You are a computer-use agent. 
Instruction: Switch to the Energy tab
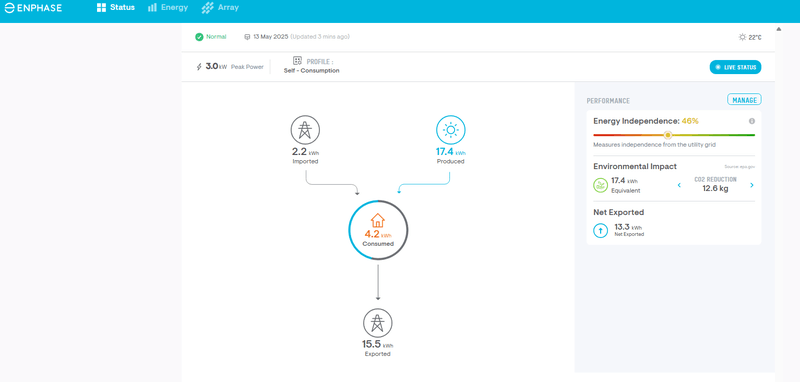[168, 8]
